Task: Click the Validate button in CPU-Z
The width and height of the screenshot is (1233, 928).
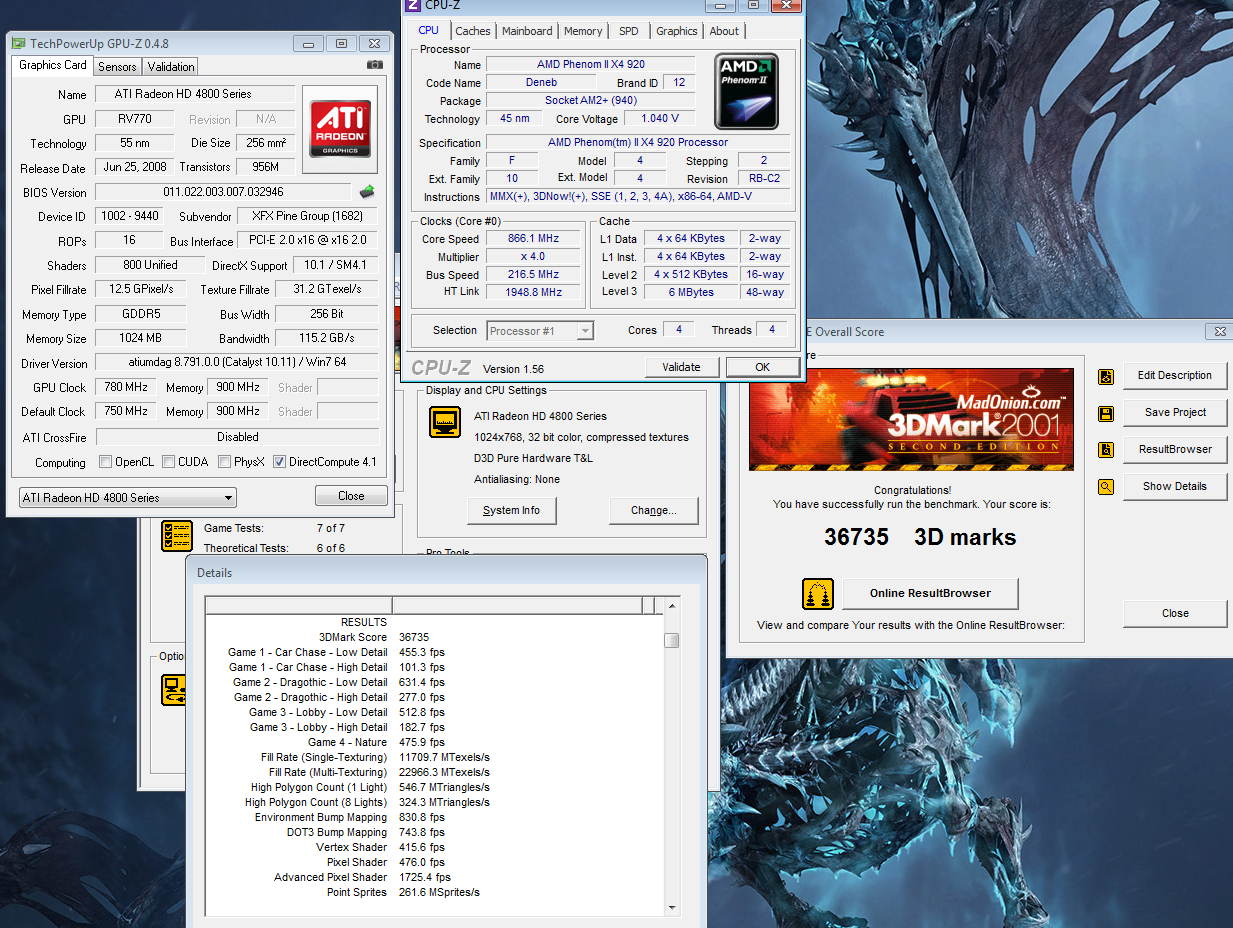Action: pyautogui.click(x=681, y=367)
